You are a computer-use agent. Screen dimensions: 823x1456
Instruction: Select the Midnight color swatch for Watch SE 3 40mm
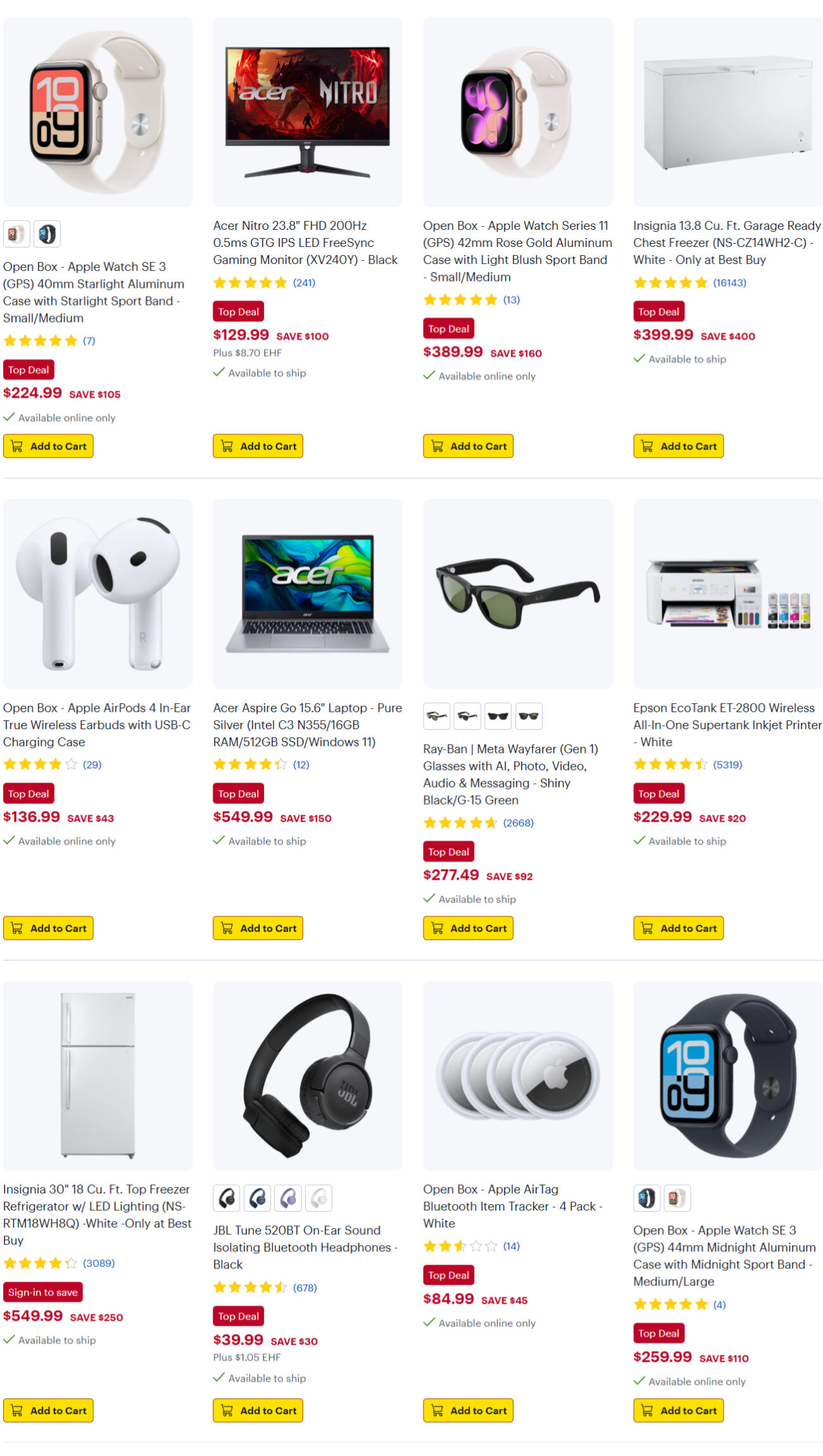[x=47, y=234]
